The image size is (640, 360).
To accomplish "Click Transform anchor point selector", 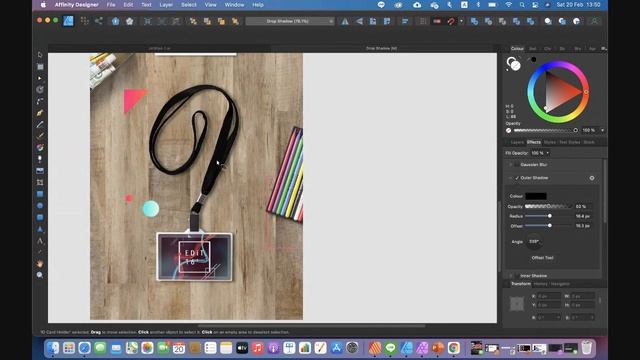I will [517, 304].
